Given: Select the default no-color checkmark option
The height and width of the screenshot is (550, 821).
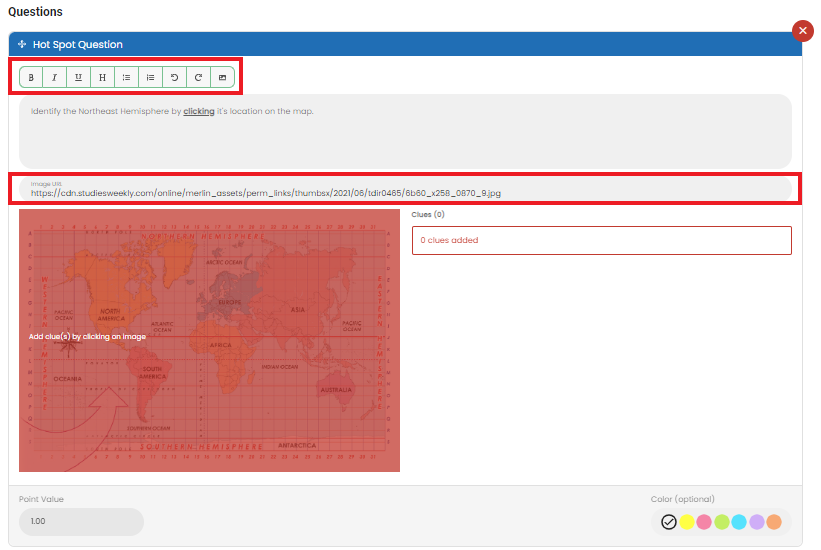Looking at the screenshot, I should pyautogui.click(x=669, y=522).
